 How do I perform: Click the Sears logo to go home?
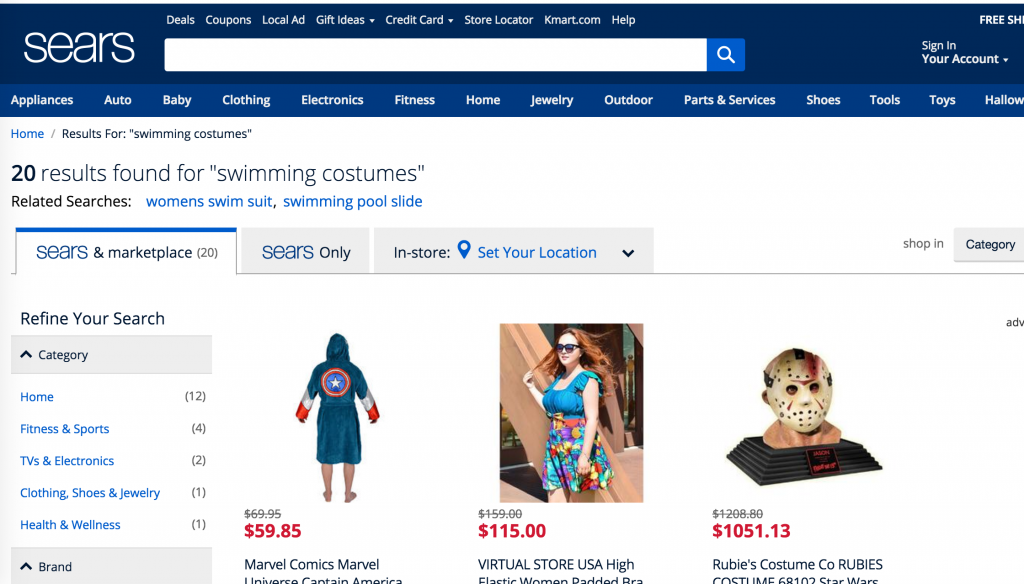tap(78, 46)
